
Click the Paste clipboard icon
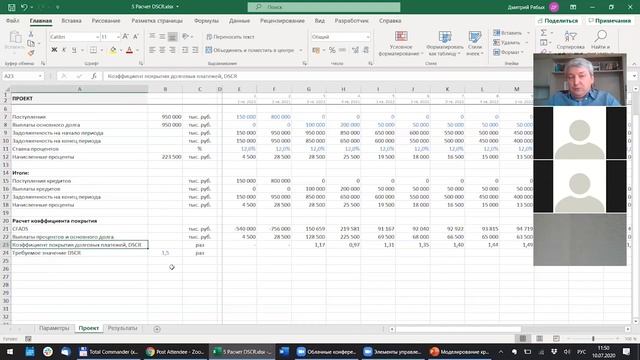point(15,38)
